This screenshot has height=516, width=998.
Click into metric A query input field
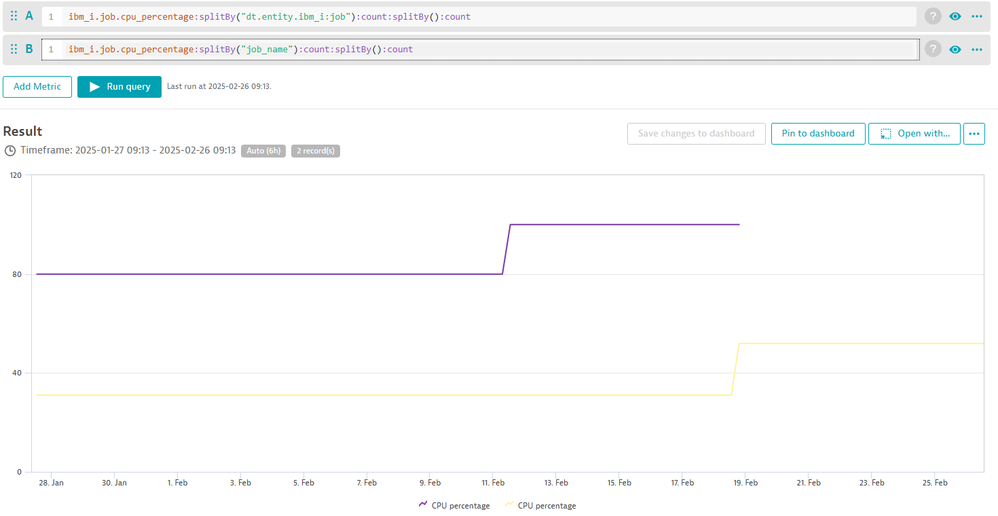490,16
